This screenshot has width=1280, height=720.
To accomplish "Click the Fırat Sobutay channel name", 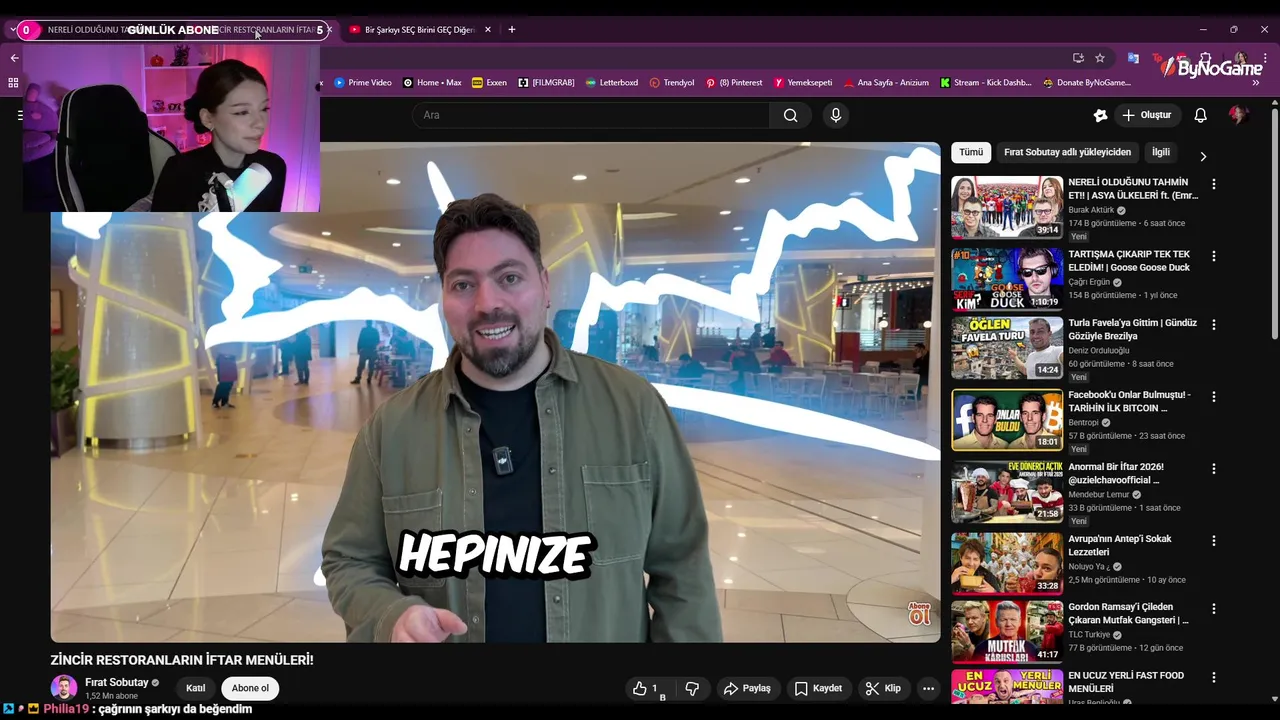I will [116, 682].
